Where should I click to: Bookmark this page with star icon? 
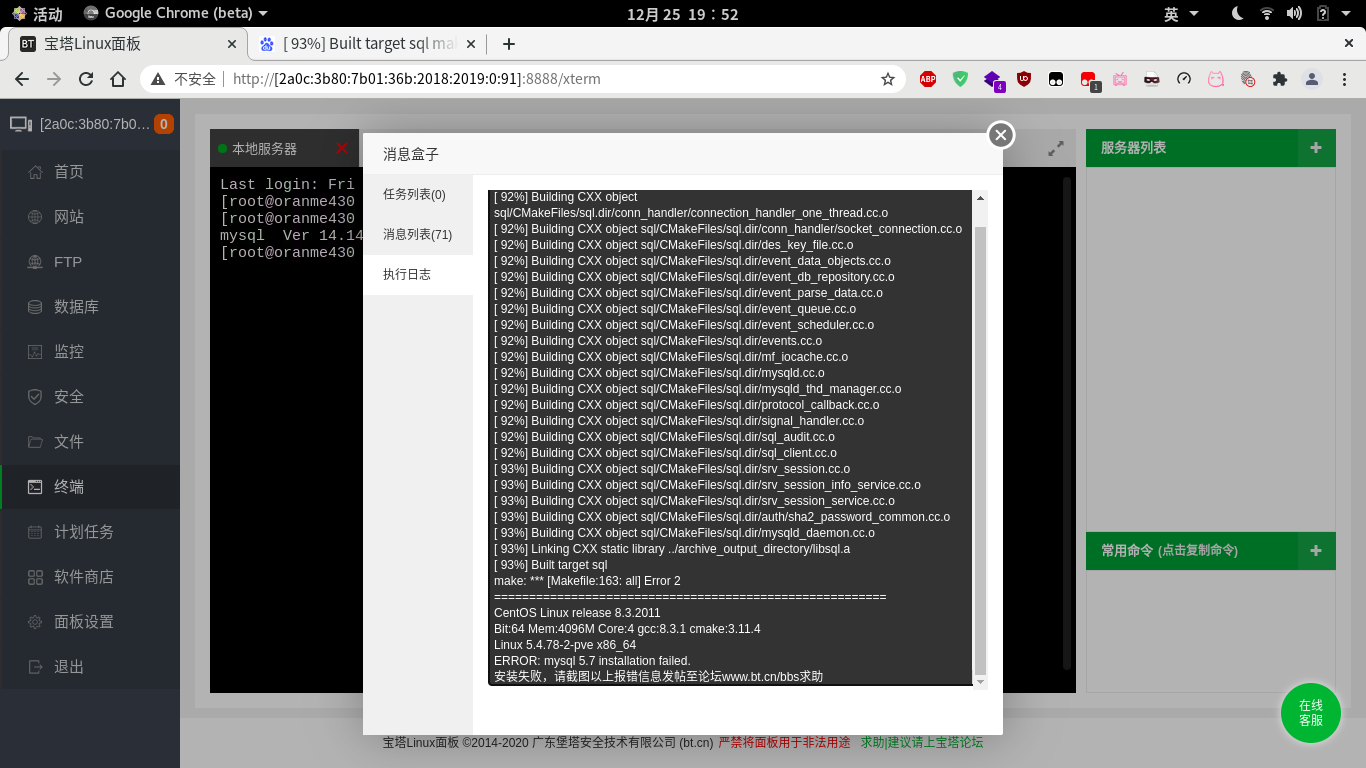click(x=887, y=79)
